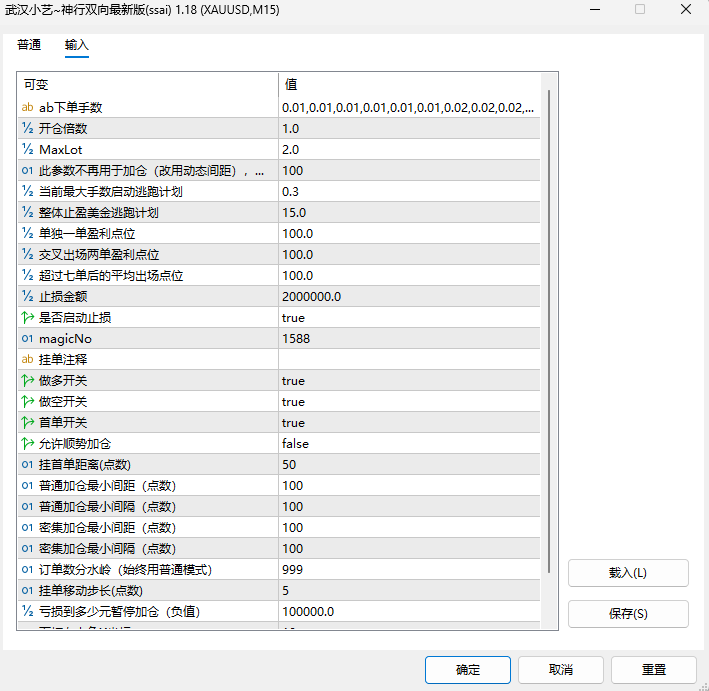
Task: Click the 取消 button
Action: pyautogui.click(x=561, y=670)
